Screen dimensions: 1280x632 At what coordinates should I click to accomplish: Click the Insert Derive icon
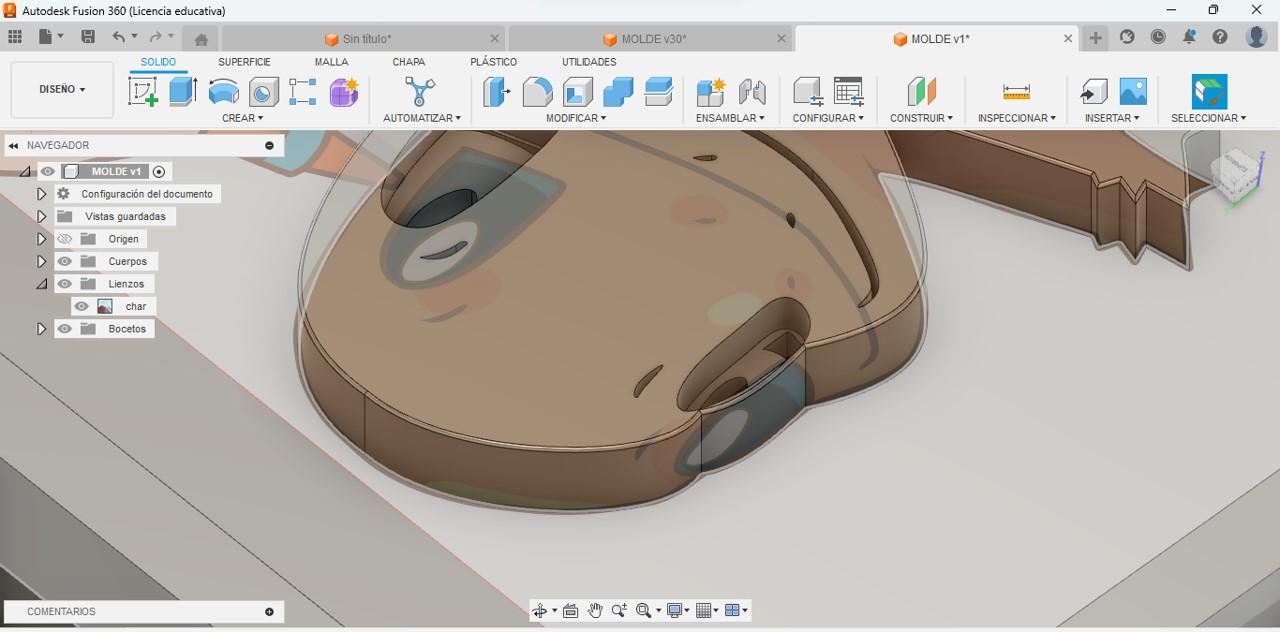click(1093, 92)
